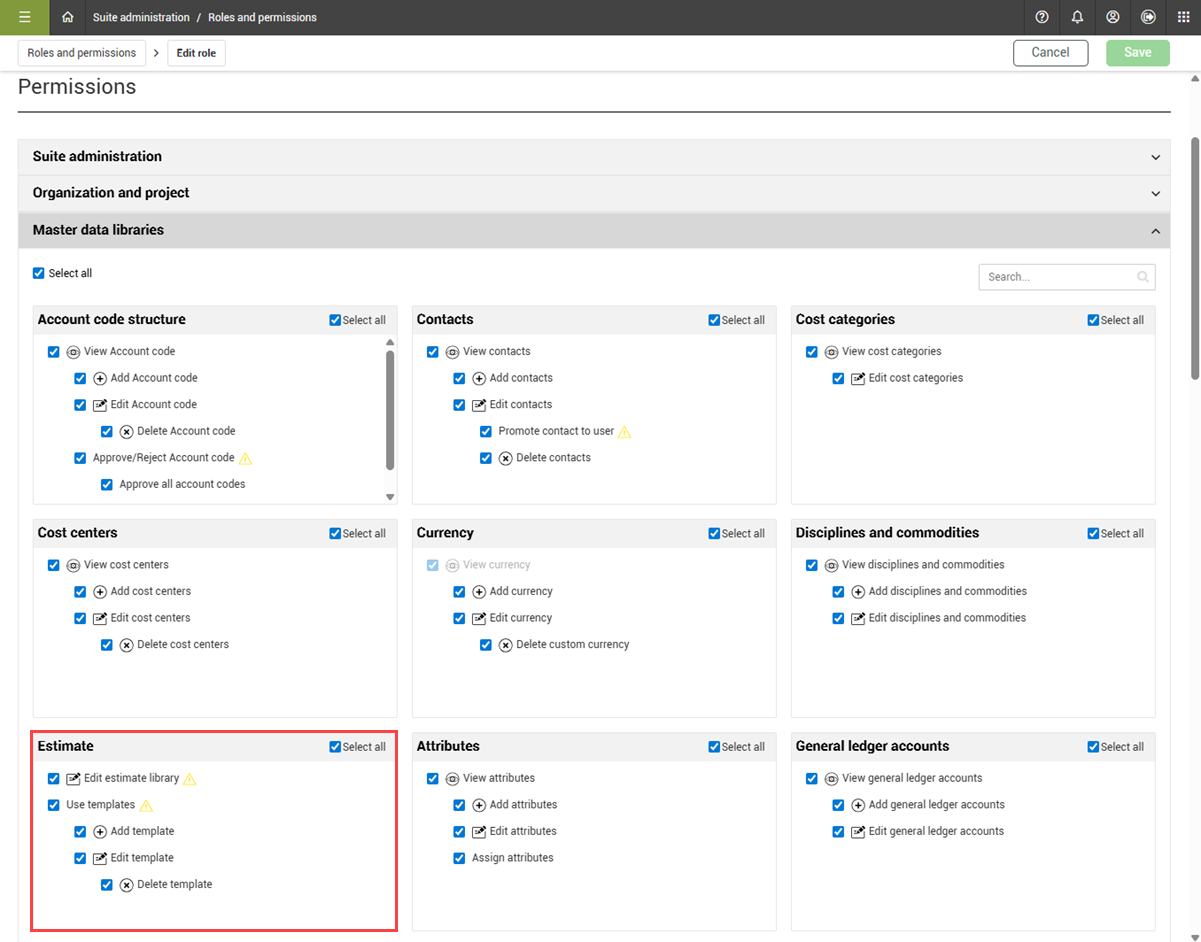Select the Edit role breadcrumb tab
This screenshot has width=1201, height=942.
tap(196, 53)
